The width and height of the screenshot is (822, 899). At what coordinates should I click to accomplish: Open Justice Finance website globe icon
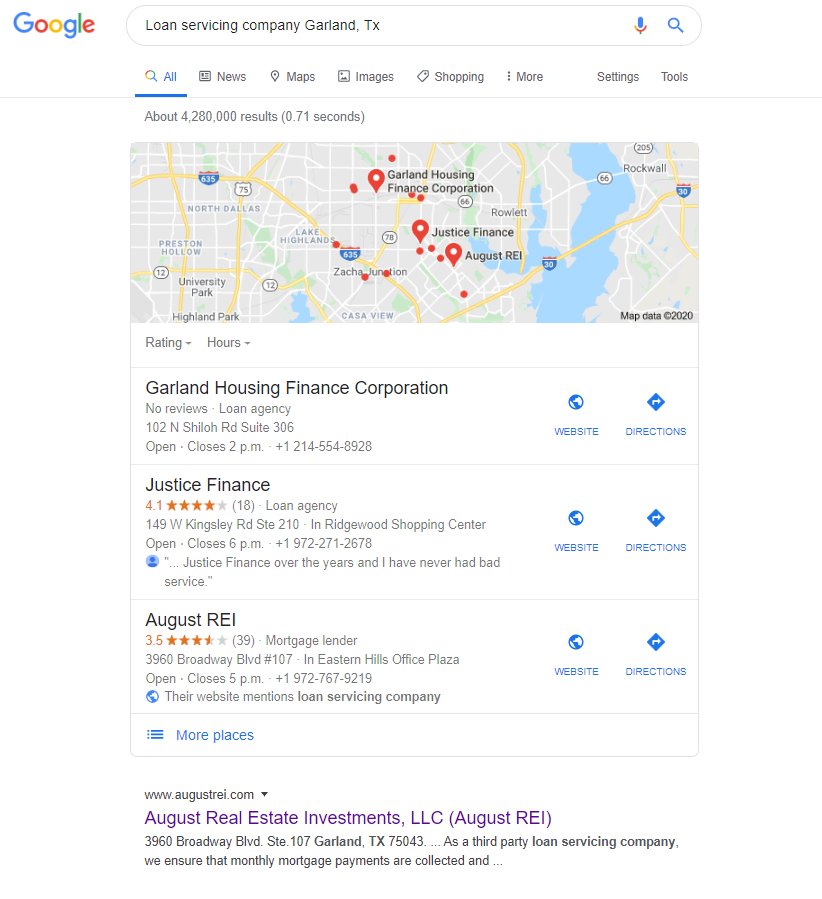pos(576,518)
